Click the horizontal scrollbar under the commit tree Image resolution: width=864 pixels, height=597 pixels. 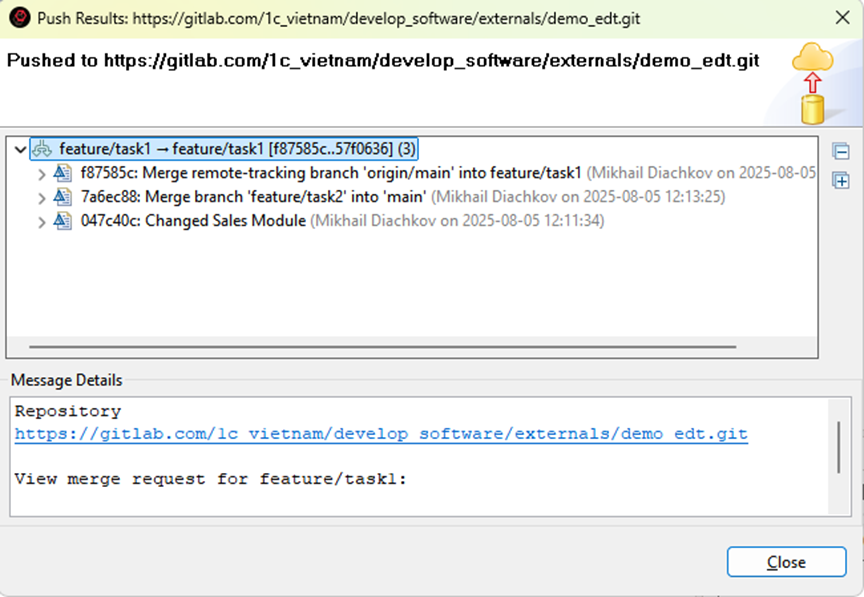(380, 347)
